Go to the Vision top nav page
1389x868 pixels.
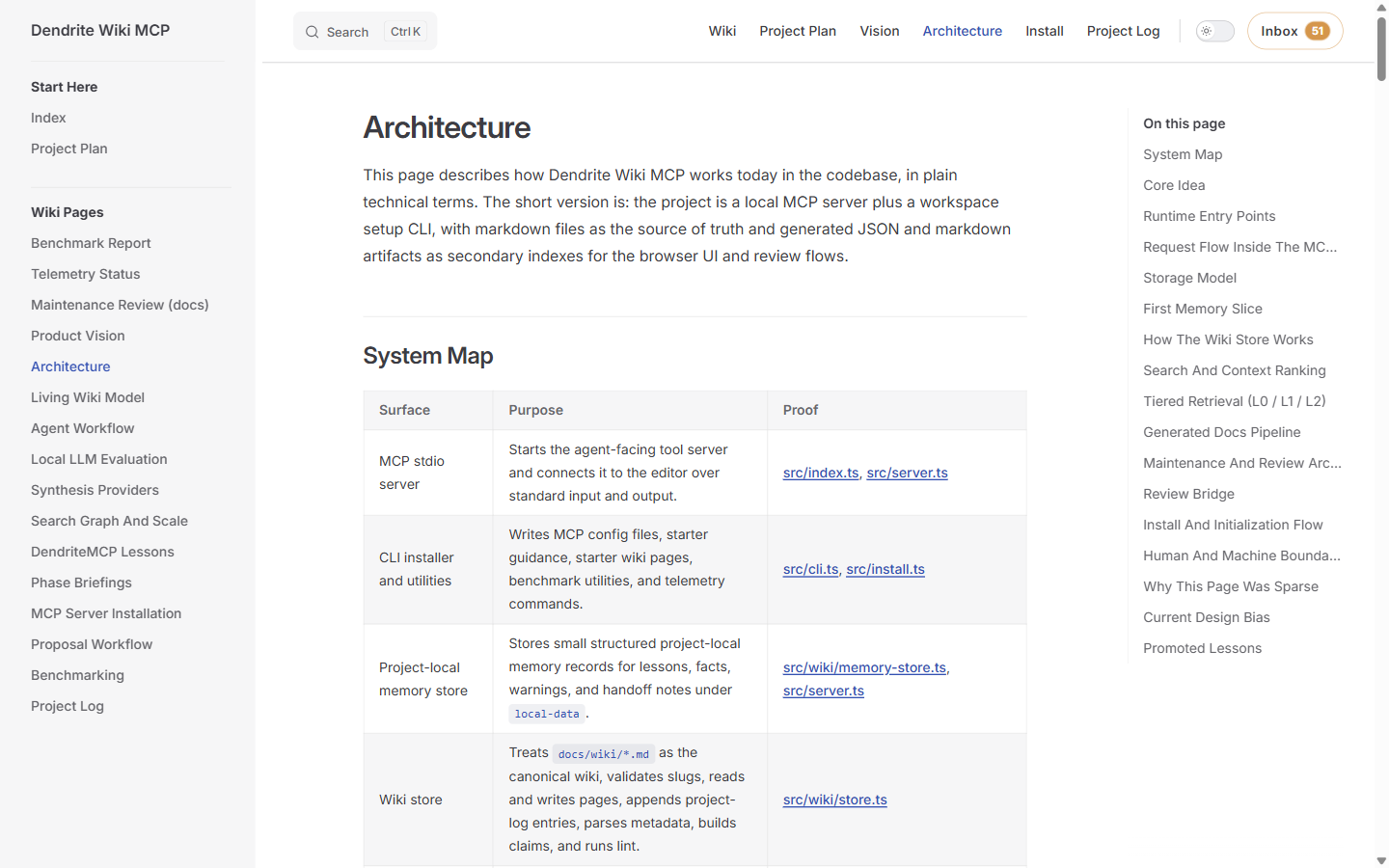(880, 31)
